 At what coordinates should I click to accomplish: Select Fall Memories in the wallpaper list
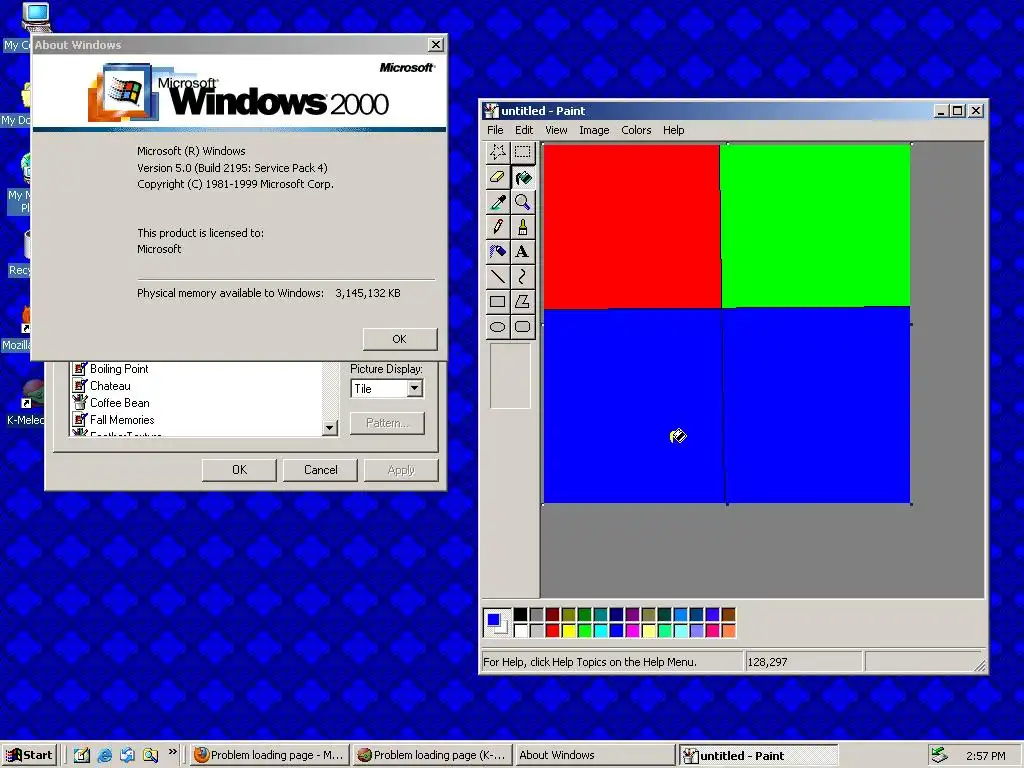tap(114, 420)
